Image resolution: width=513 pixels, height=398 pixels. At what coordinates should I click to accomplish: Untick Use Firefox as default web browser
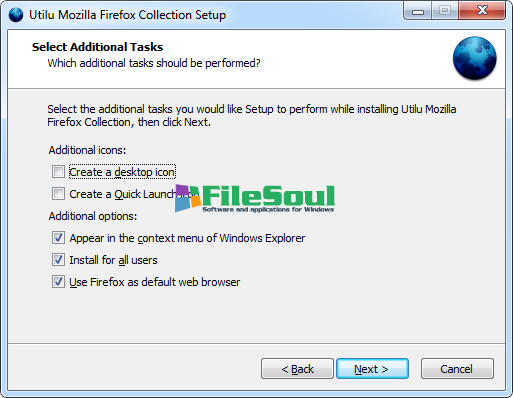58,282
